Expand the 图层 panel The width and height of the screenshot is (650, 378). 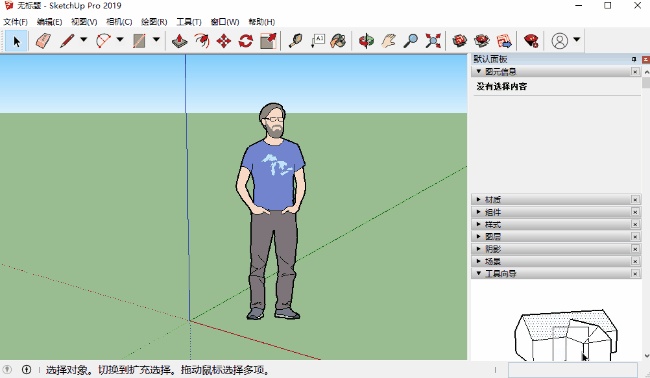(x=479, y=236)
